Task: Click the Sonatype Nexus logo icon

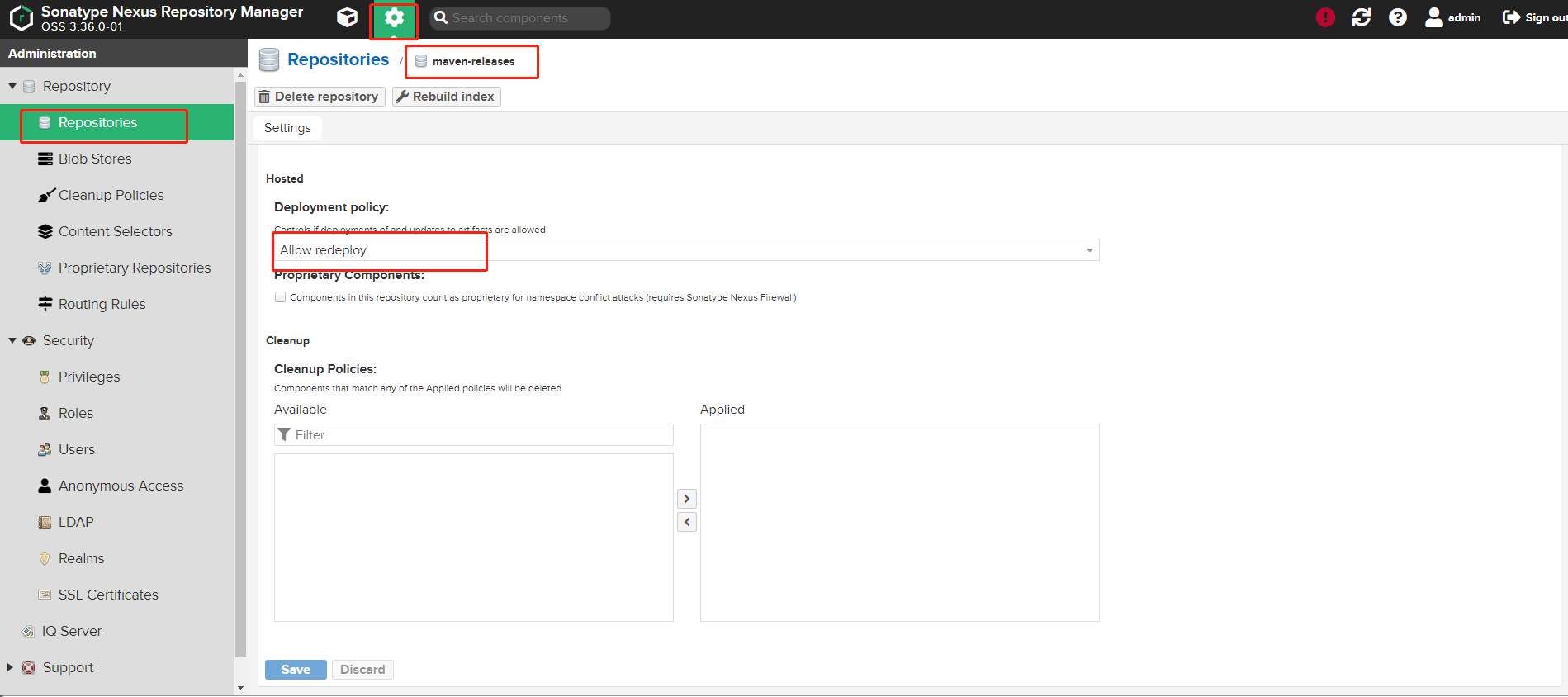Action: pos(21,17)
